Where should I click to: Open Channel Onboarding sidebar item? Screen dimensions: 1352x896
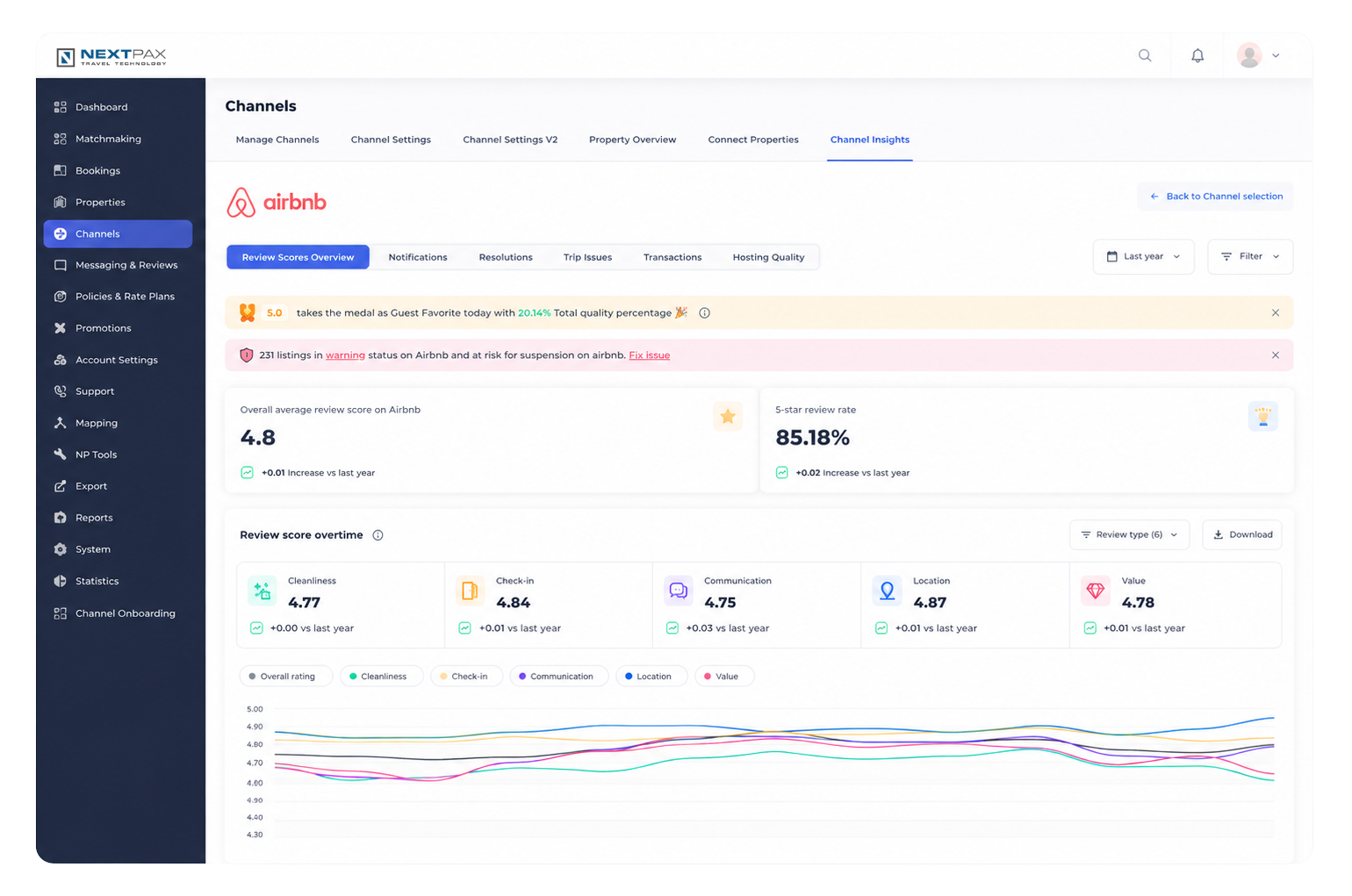(118, 613)
